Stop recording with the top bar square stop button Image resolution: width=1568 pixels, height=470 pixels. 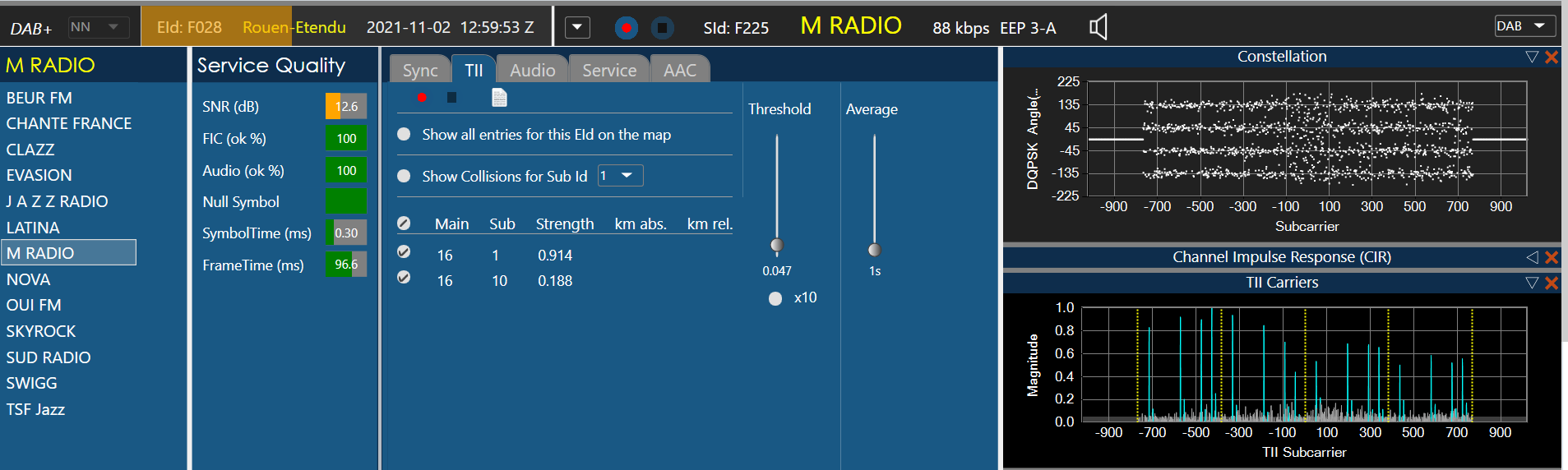click(x=662, y=28)
